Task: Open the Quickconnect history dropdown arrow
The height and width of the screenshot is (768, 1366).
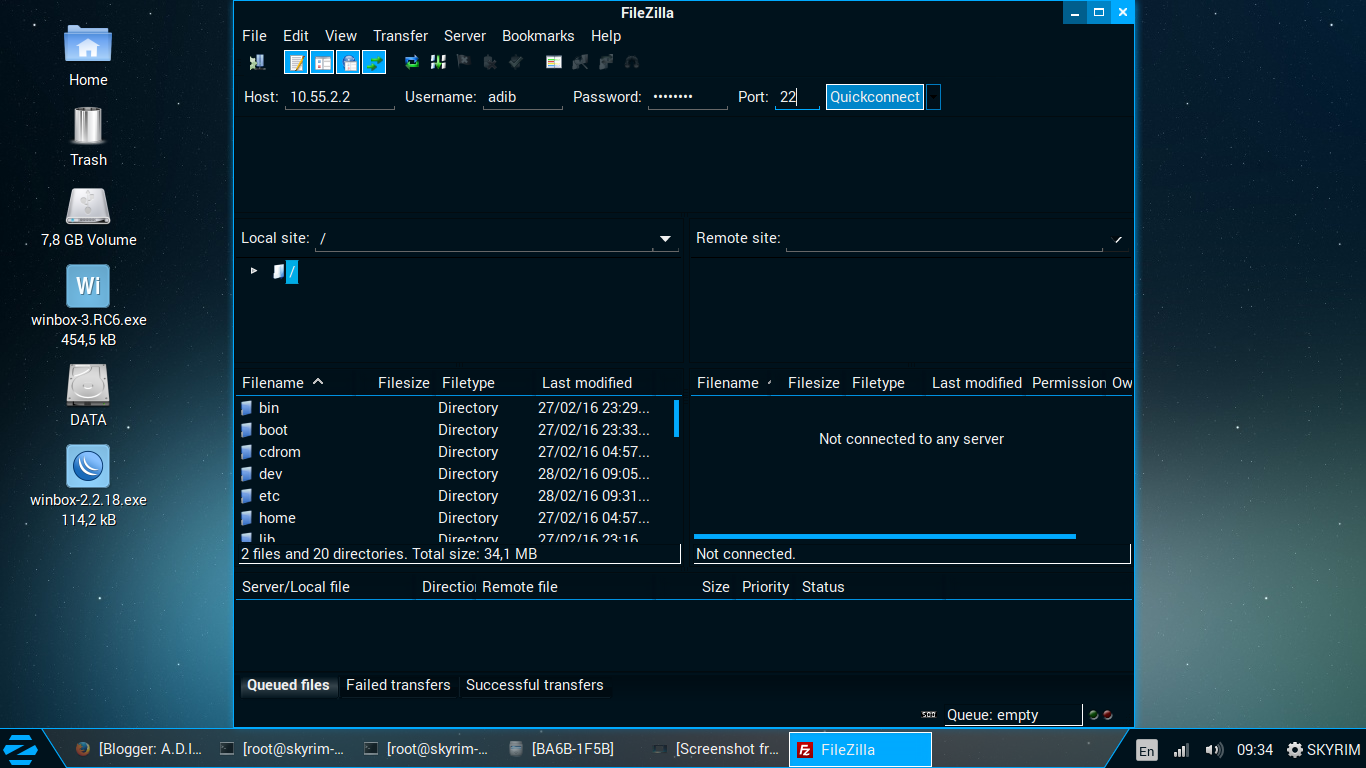Action: [x=934, y=97]
